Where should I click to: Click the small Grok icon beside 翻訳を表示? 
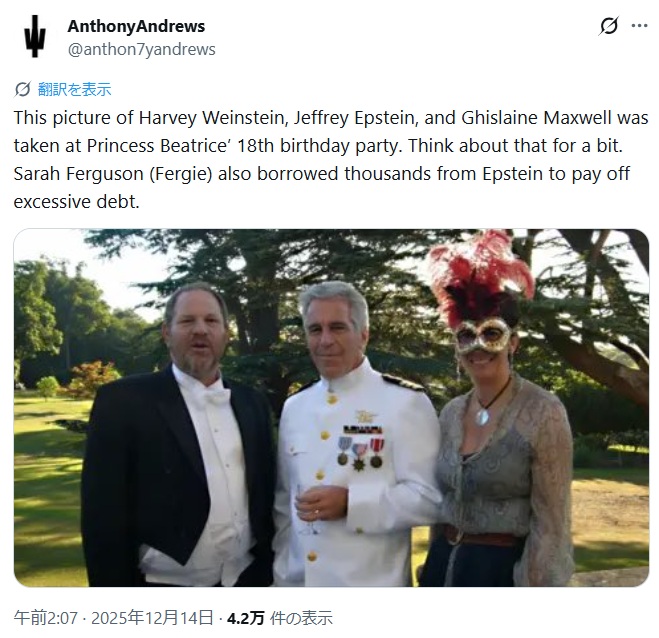(x=22, y=90)
